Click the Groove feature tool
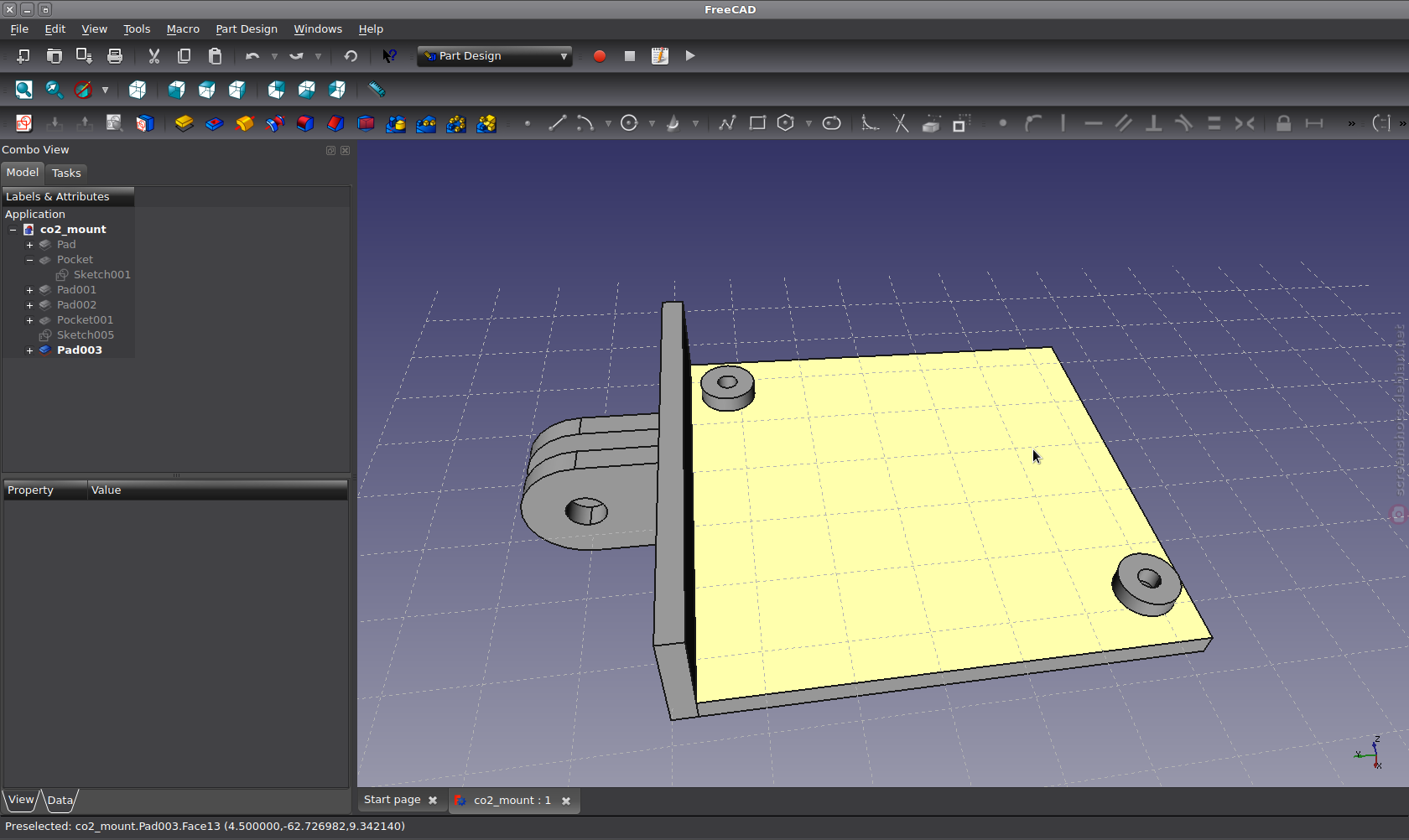1409x840 pixels. click(x=274, y=123)
